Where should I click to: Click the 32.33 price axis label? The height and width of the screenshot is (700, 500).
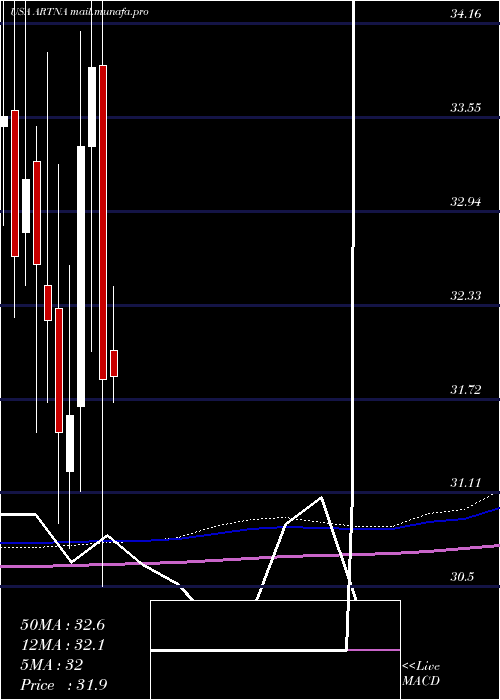coord(465,296)
